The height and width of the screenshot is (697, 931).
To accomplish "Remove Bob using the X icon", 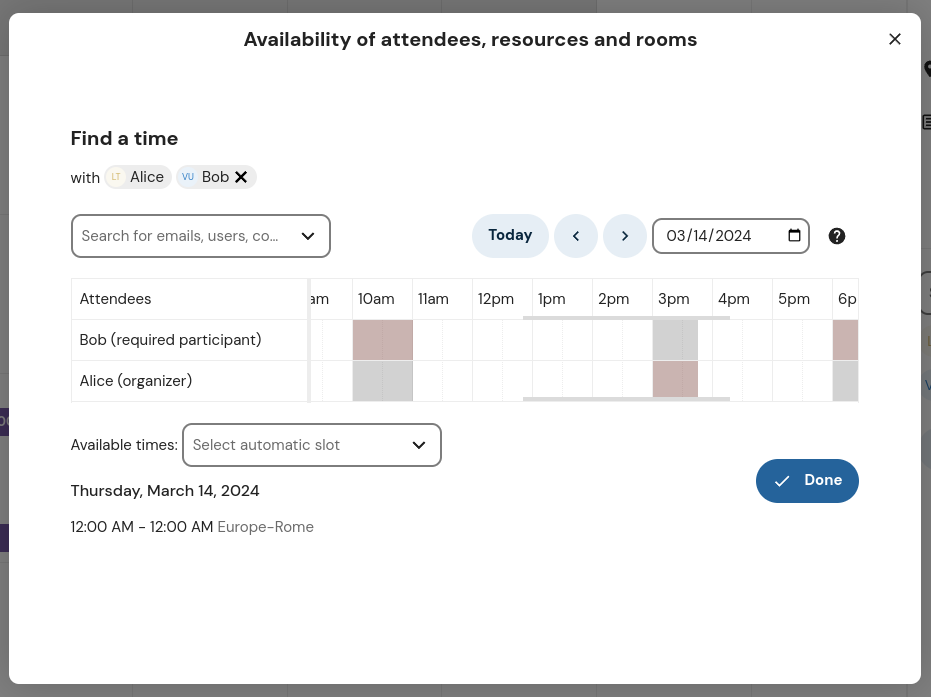I will (x=241, y=177).
